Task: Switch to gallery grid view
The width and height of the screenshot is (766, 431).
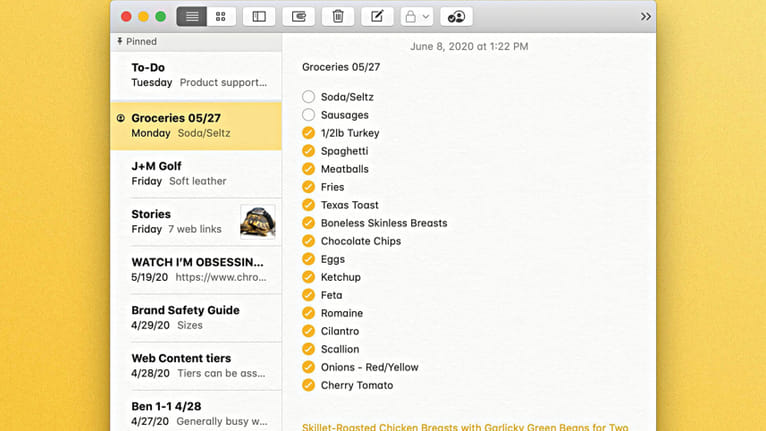Action: 221,17
